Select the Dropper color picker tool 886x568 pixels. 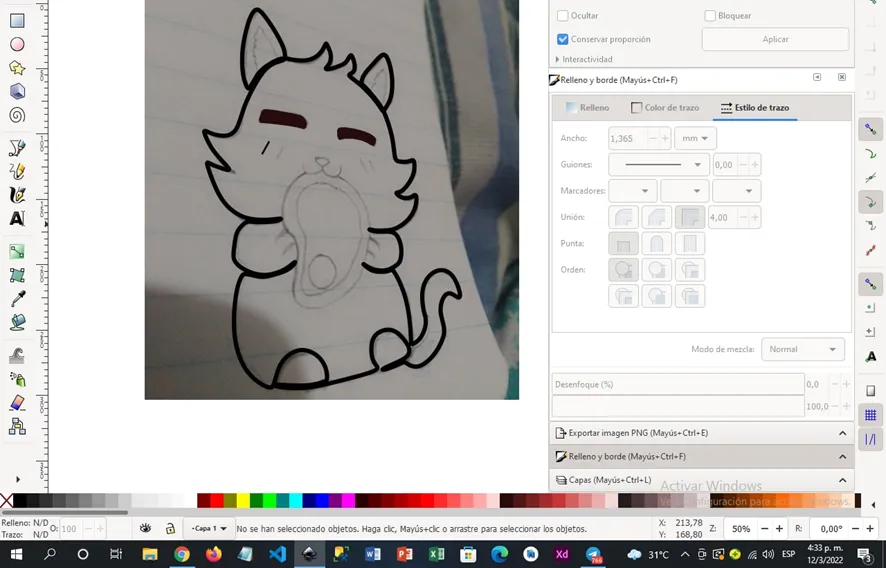(x=17, y=298)
